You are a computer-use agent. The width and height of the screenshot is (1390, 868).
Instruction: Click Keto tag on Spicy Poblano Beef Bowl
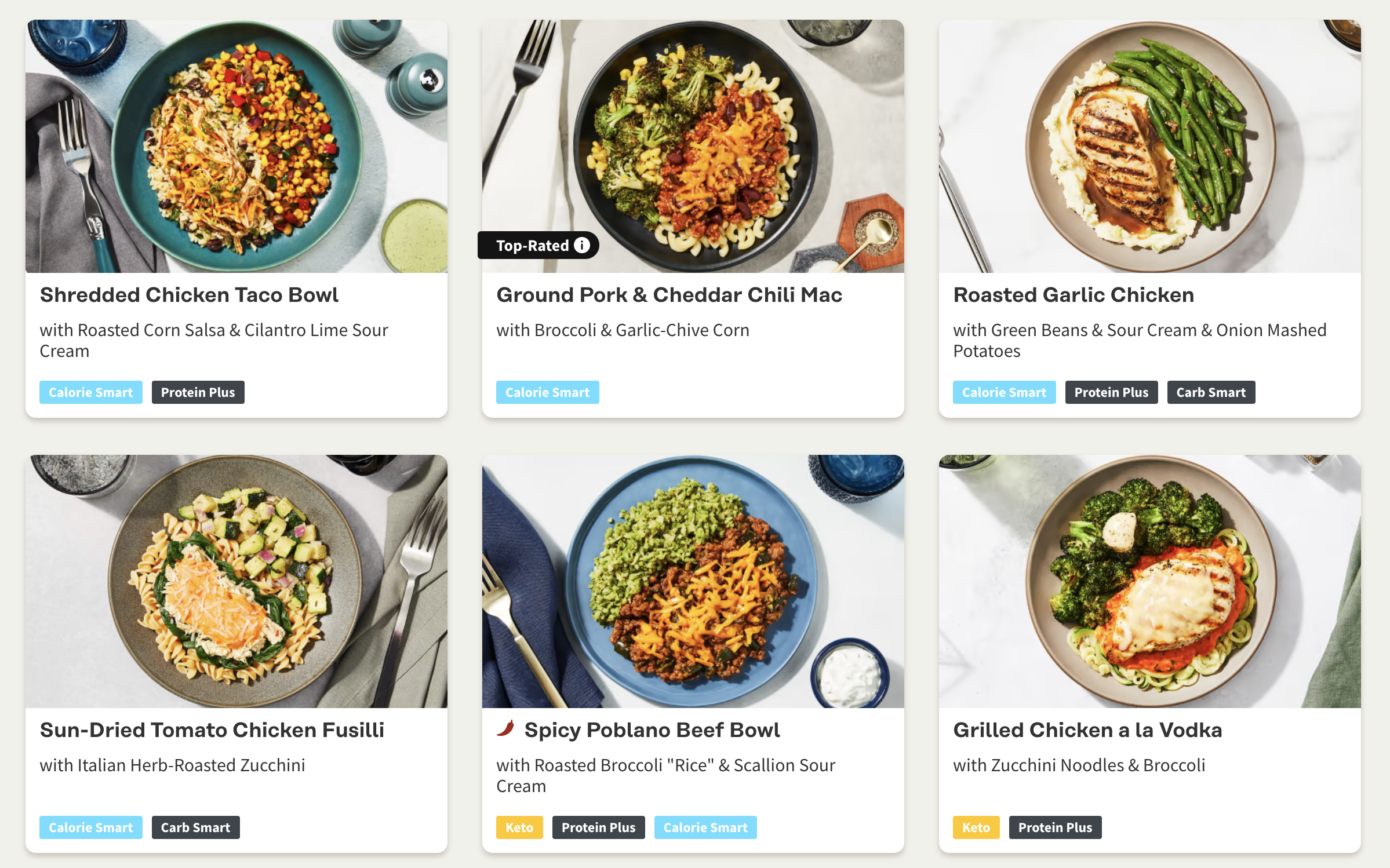point(519,827)
